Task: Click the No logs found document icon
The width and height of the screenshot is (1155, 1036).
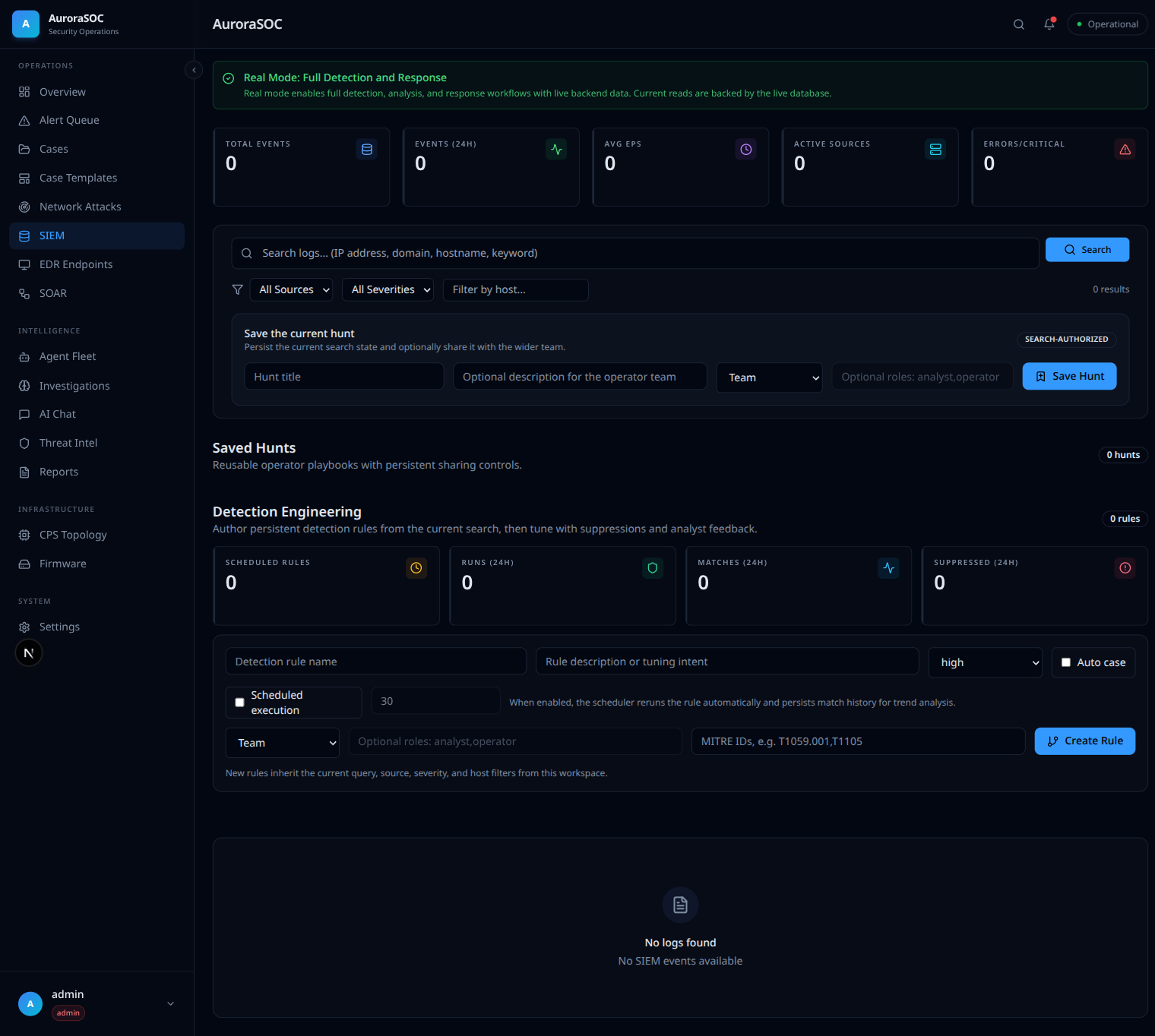Action: (x=681, y=905)
